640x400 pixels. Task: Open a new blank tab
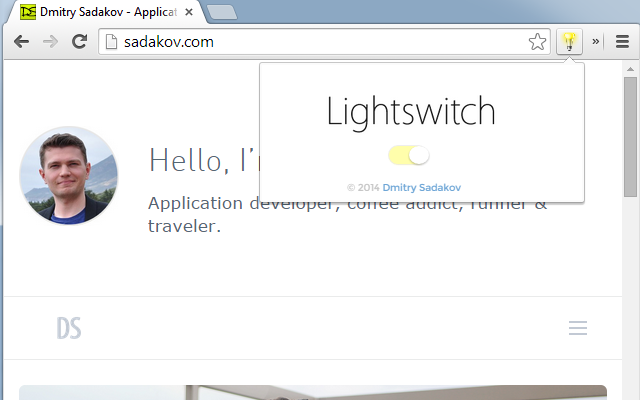222,12
